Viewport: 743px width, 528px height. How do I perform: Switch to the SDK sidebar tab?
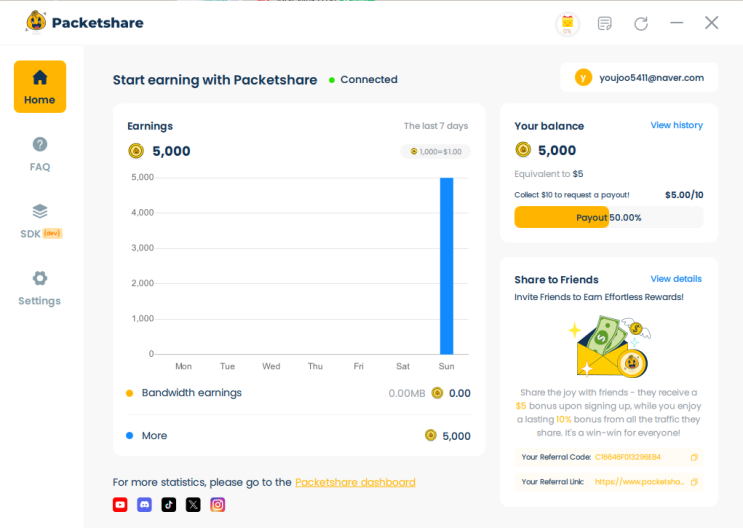tap(40, 221)
